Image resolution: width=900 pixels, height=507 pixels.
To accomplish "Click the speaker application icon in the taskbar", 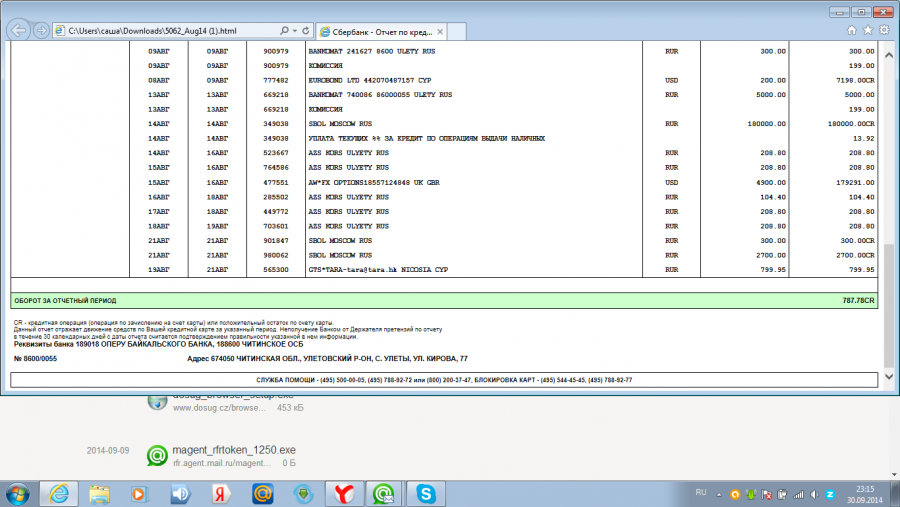I will tap(180, 494).
